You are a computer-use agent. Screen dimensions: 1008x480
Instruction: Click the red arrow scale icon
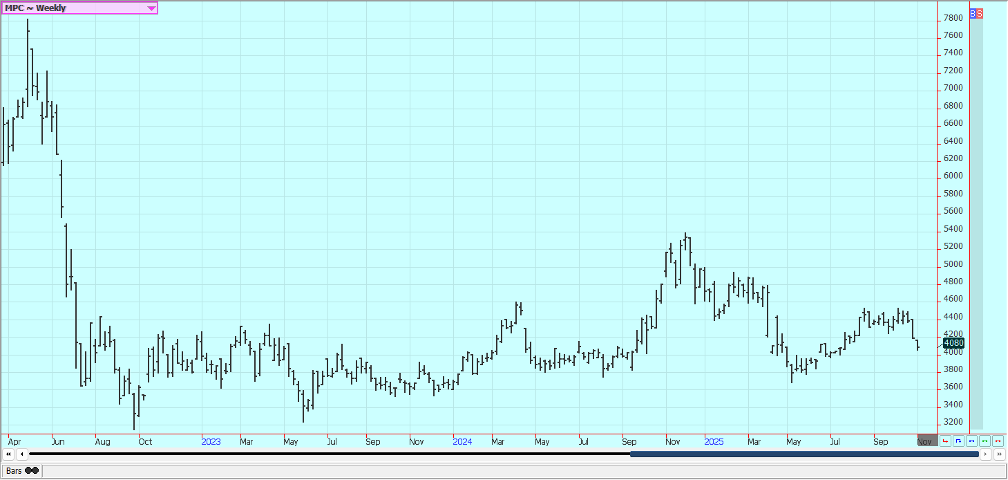[945, 440]
